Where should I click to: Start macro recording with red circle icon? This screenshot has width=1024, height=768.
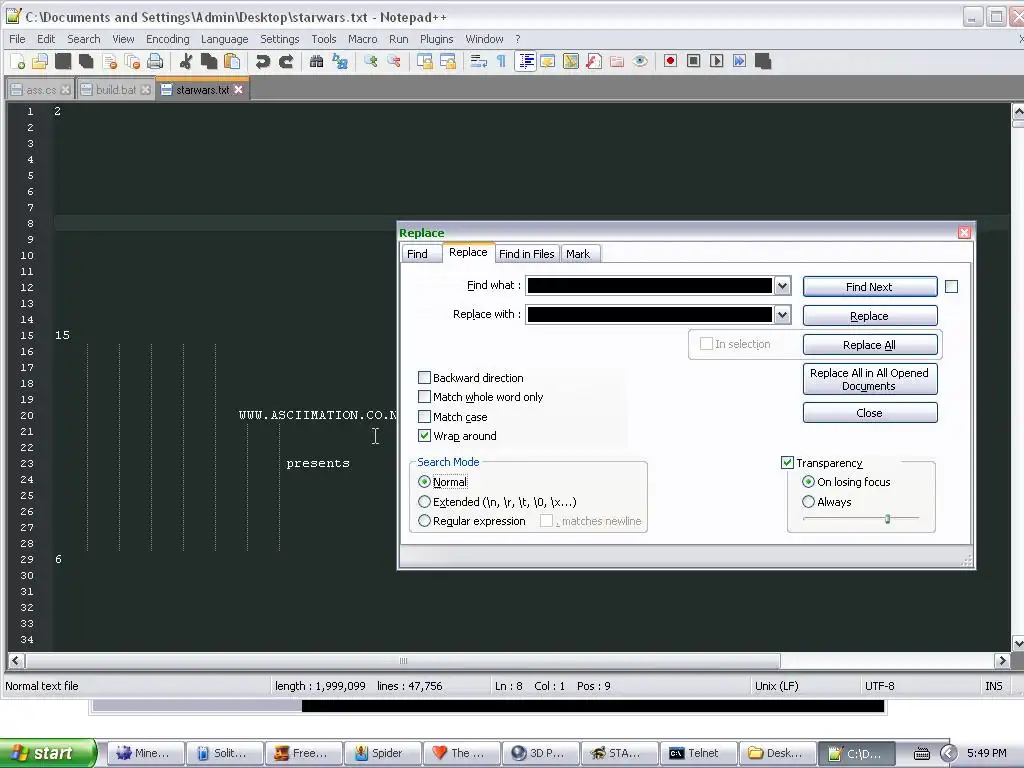tap(670, 61)
